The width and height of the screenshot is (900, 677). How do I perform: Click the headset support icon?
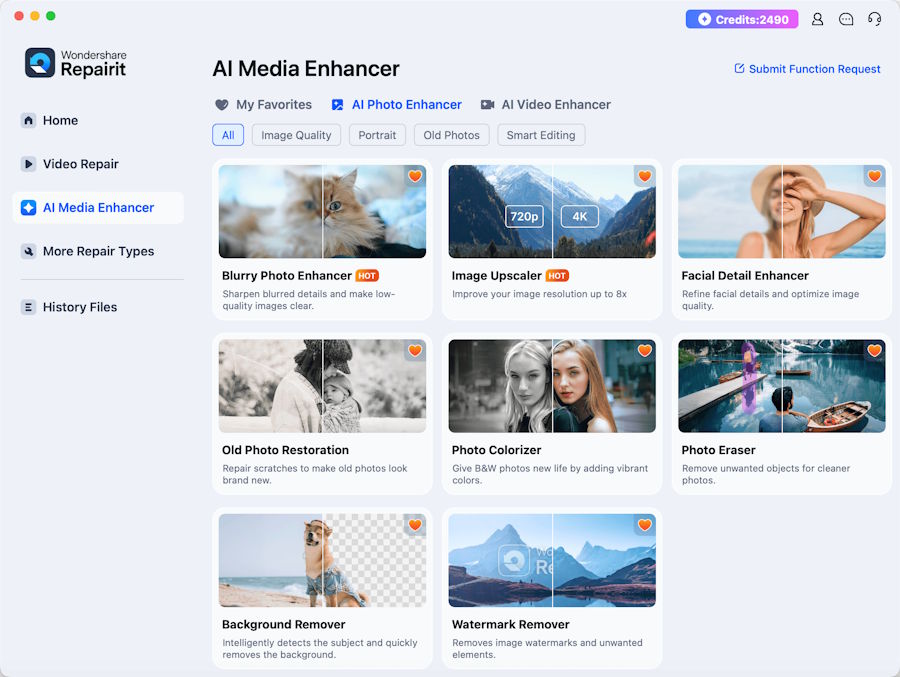click(x=874, y=20)
